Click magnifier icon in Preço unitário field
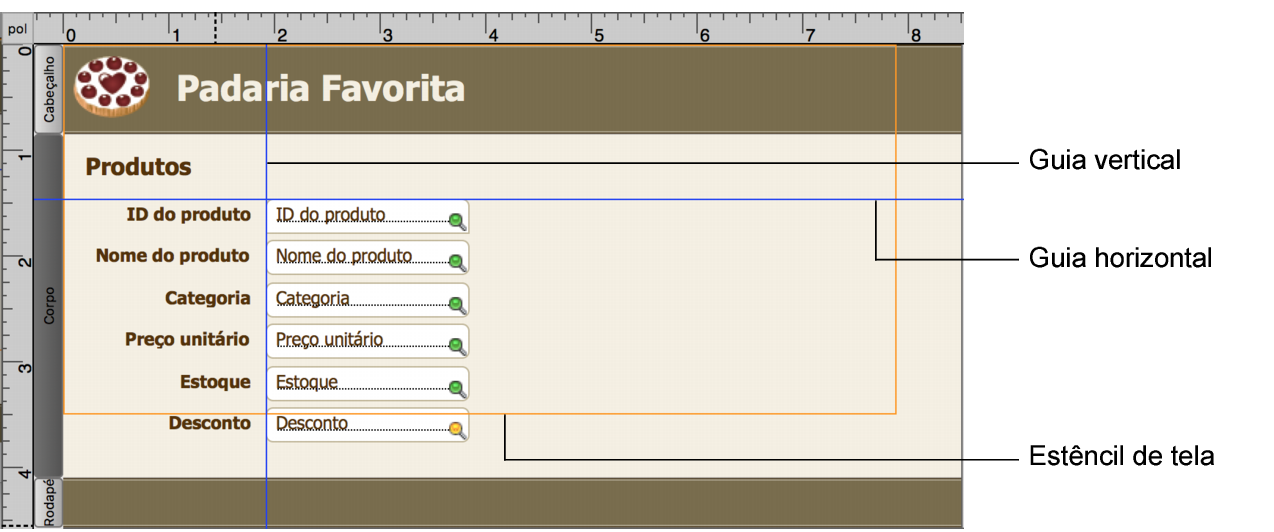The height and width of the screenshot is (532, 1274). [x=456, y=346]
